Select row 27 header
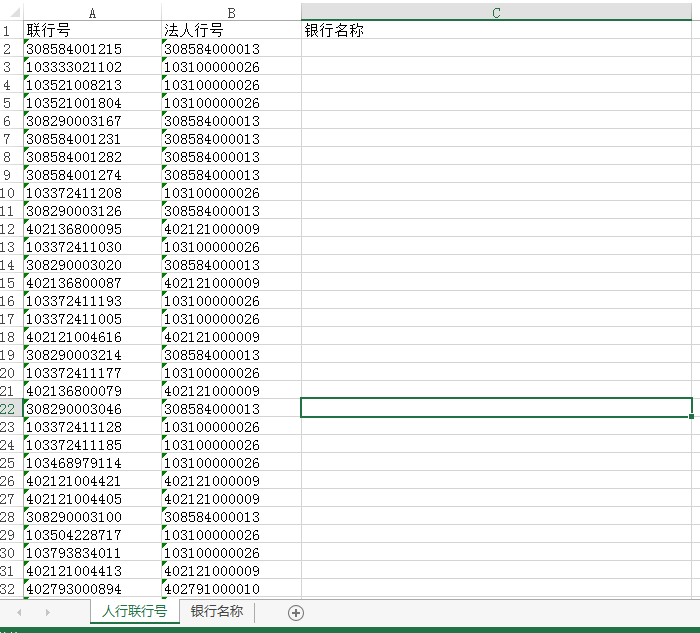This screenshot has width=700, height=633. pyautogui.click(x=11, y=499)
